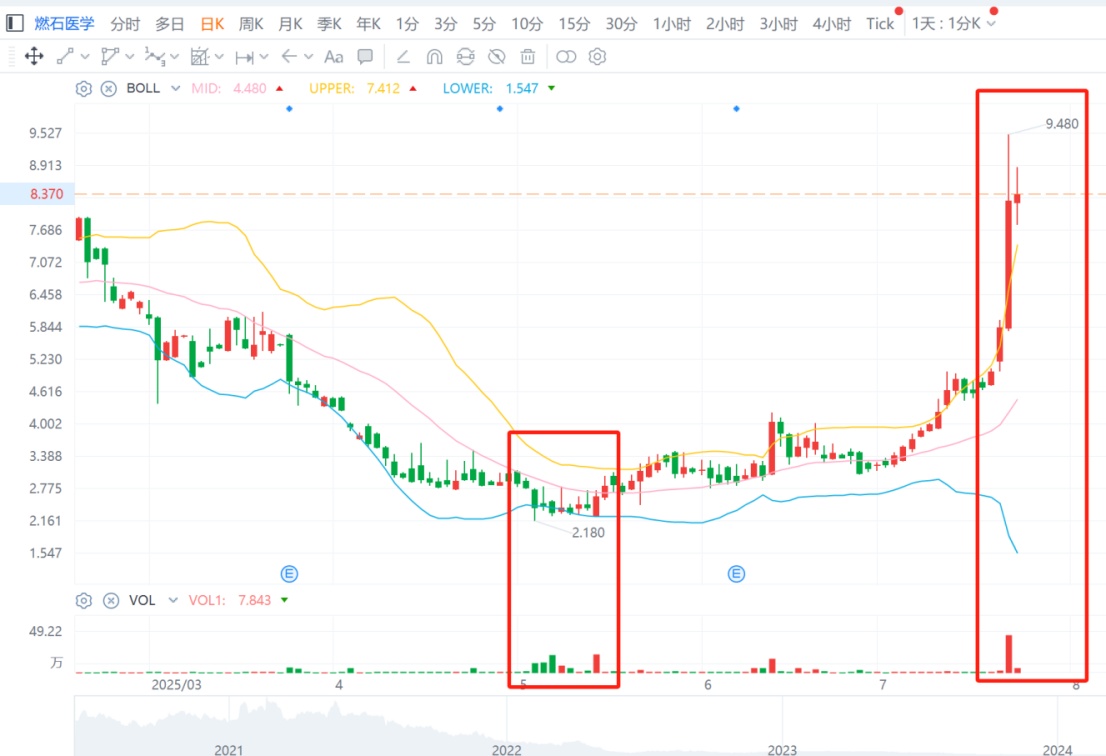This screenshot has width=1106, height=756.
Task: Select the 1分 interval
Action: click(407, 24)
